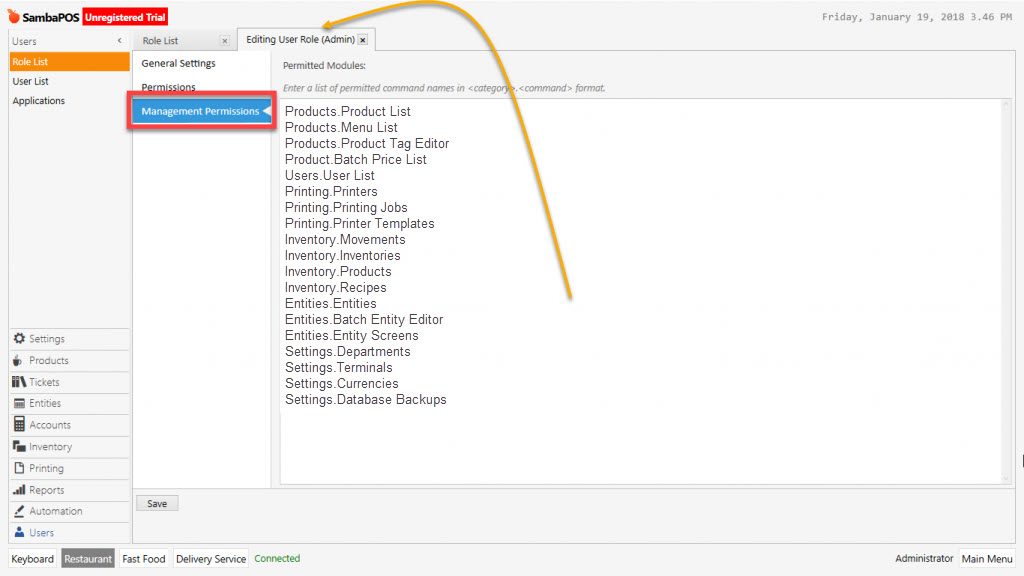Screen dimensions: 1024x576
Task: Click the Product.Batch Price List line
Action: tap(355, 159)
